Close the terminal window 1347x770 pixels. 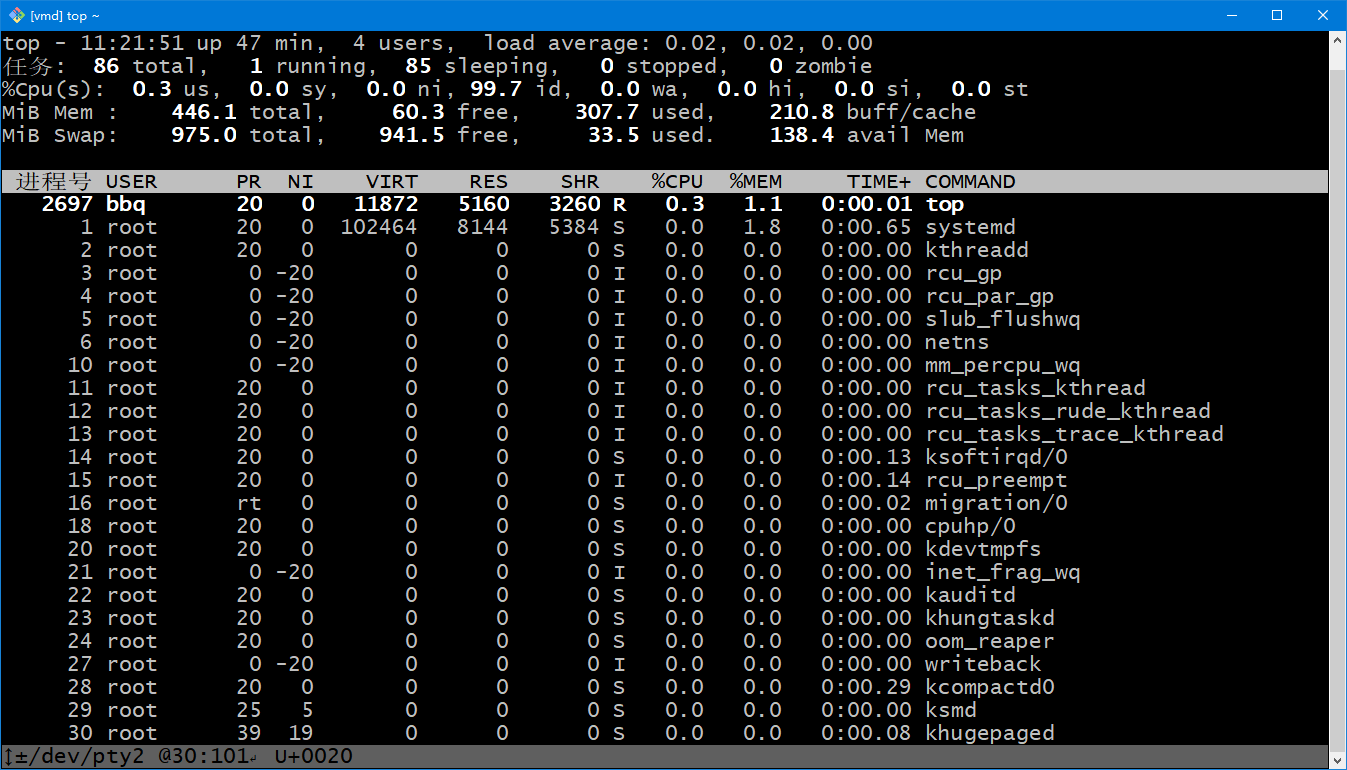[1323, 15]
